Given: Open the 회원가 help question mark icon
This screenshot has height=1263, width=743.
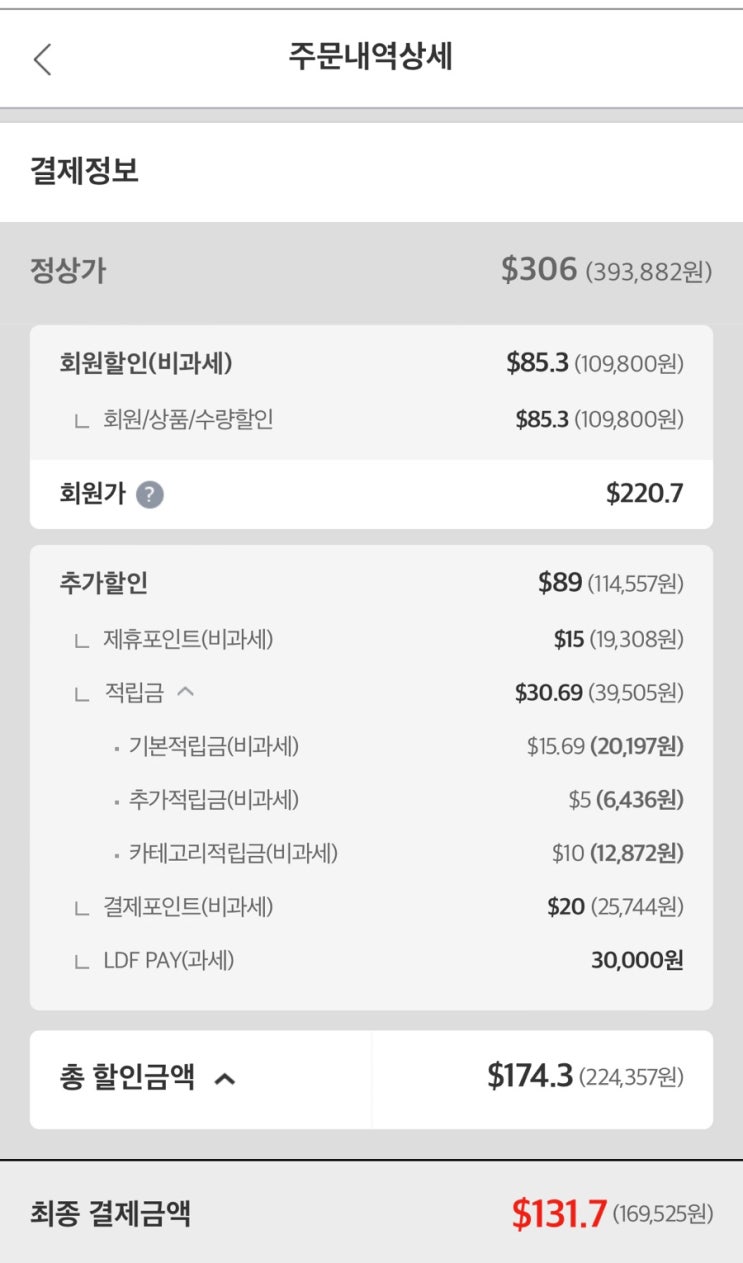Looking at the screenshot, I should [x=150, y=494].
